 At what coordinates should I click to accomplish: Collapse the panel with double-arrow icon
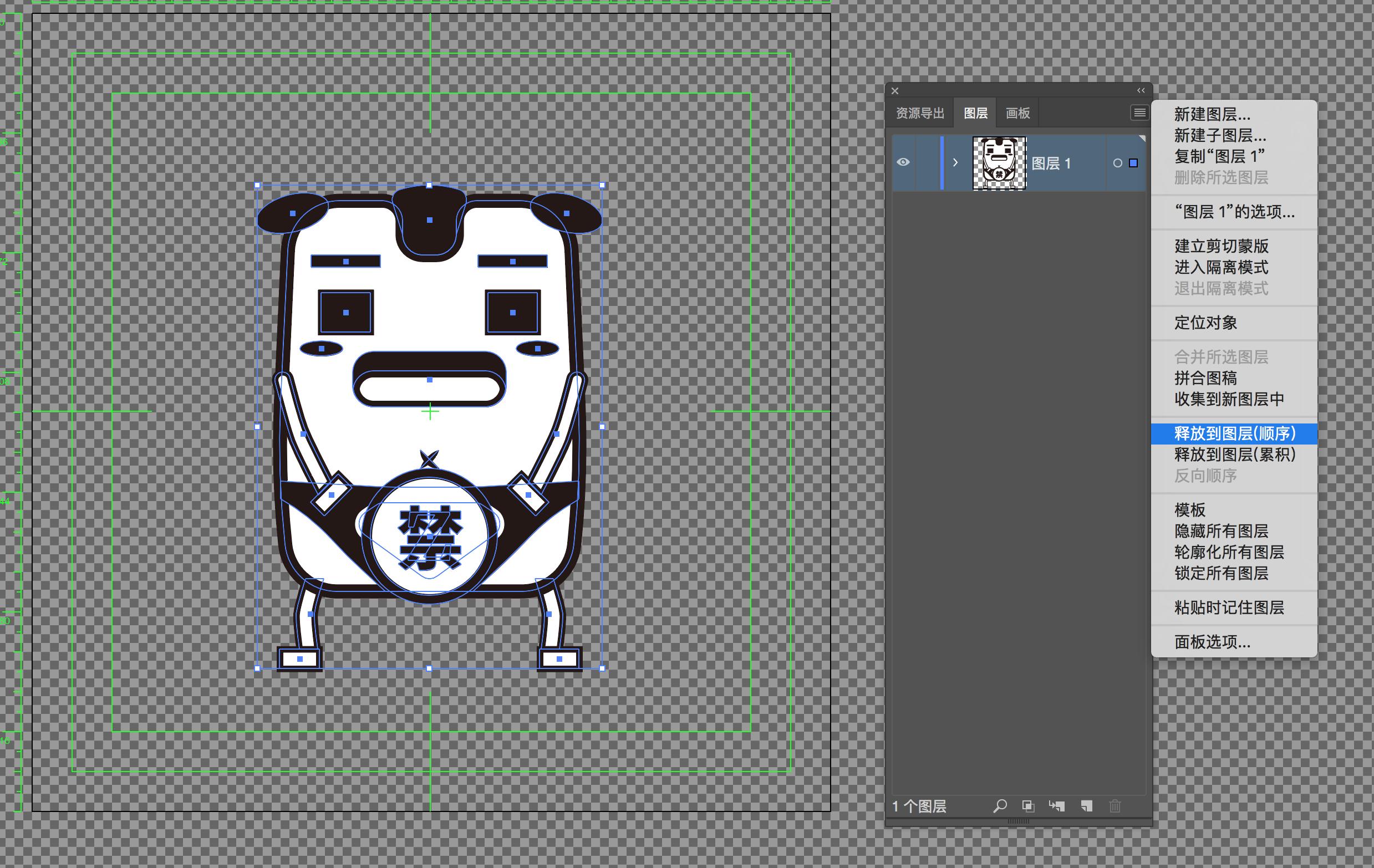[x=1141, y=91]
